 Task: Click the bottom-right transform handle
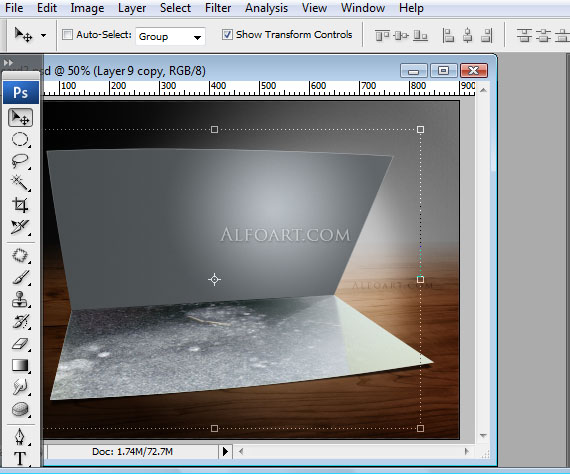coord(420,429)
